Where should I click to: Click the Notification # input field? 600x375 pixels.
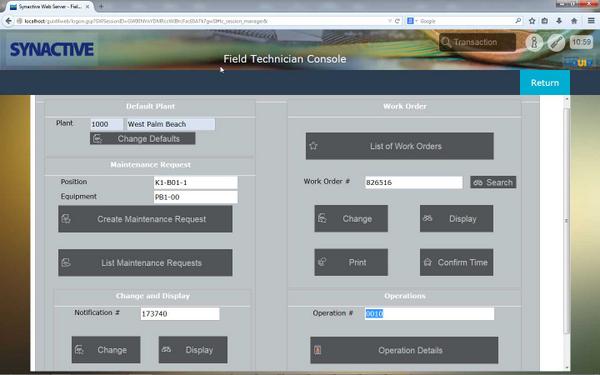(180, 314)
